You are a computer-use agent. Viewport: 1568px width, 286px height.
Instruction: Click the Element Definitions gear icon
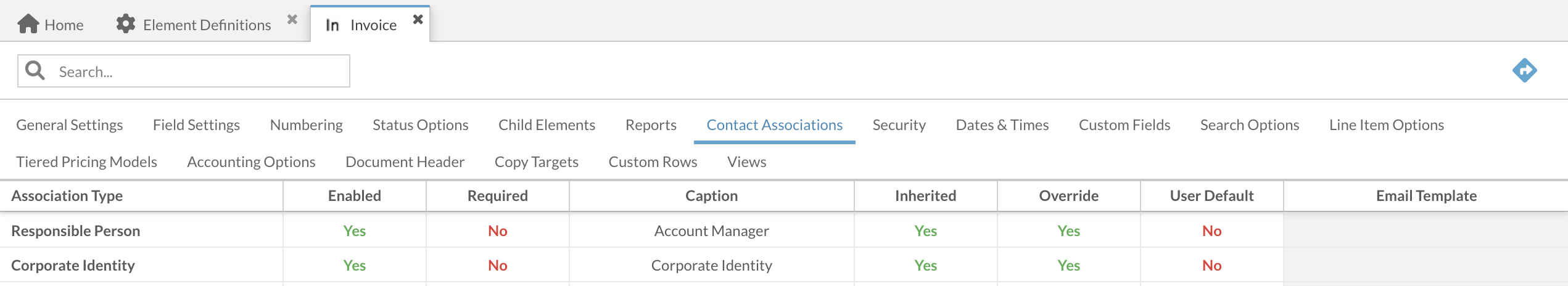click(126, 24)
